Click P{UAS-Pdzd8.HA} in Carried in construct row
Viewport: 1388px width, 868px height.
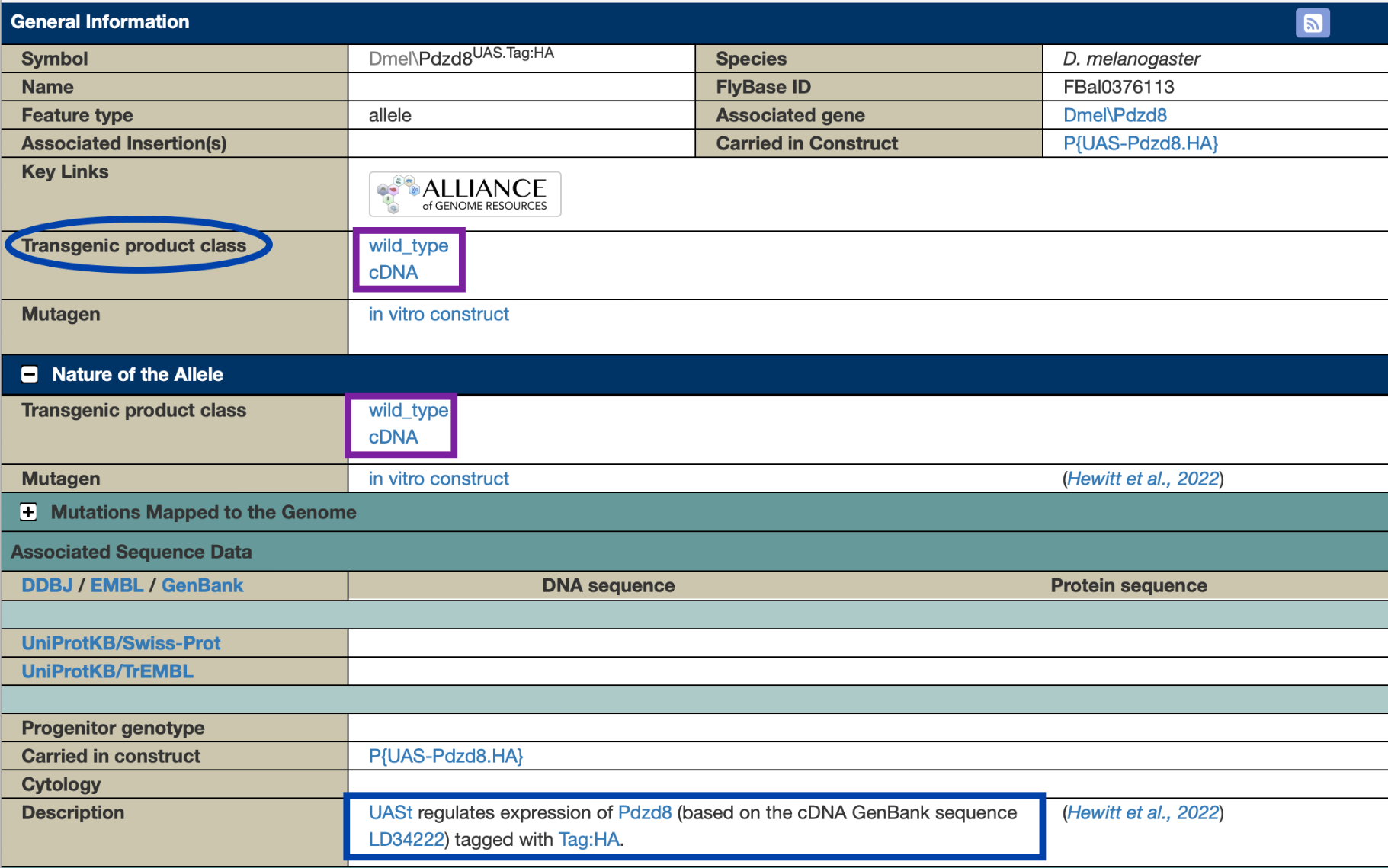446,756
